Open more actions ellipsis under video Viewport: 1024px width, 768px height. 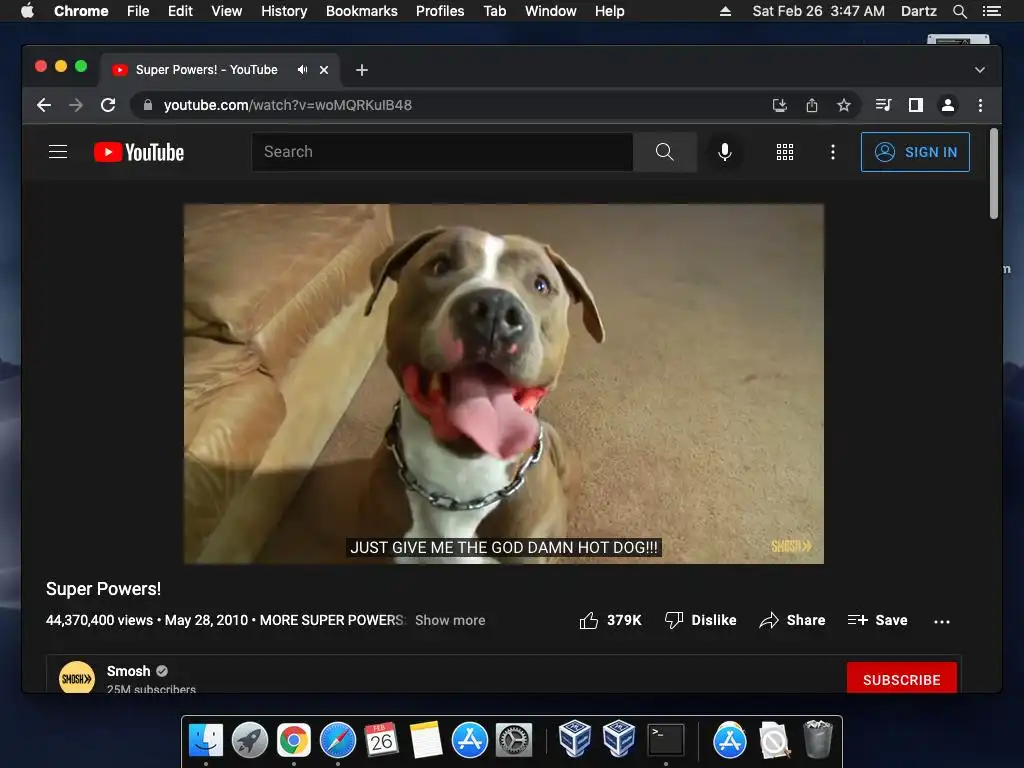pos(942,621)
